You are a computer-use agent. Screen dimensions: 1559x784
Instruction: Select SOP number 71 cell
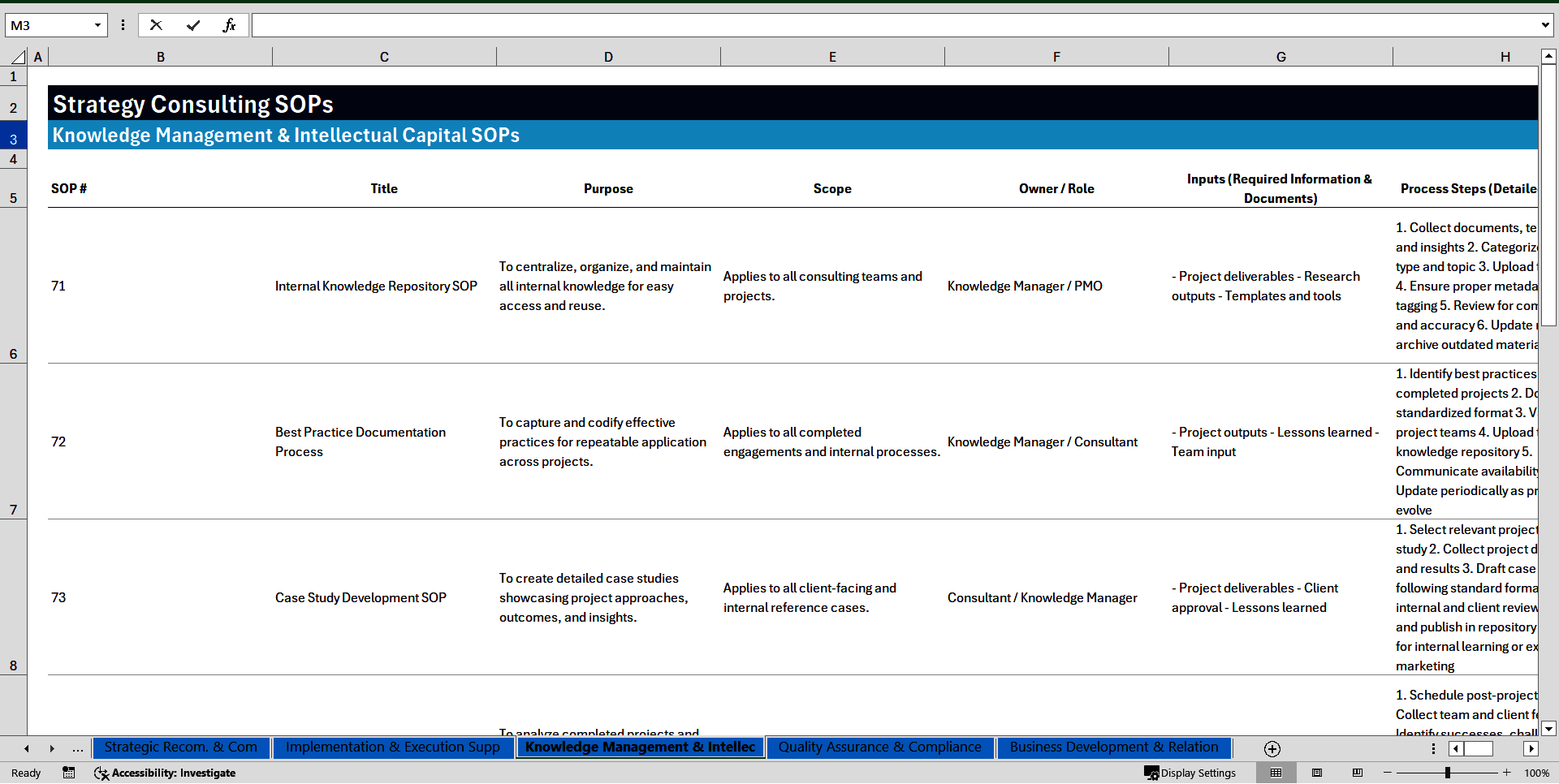[x=160, y=286]
